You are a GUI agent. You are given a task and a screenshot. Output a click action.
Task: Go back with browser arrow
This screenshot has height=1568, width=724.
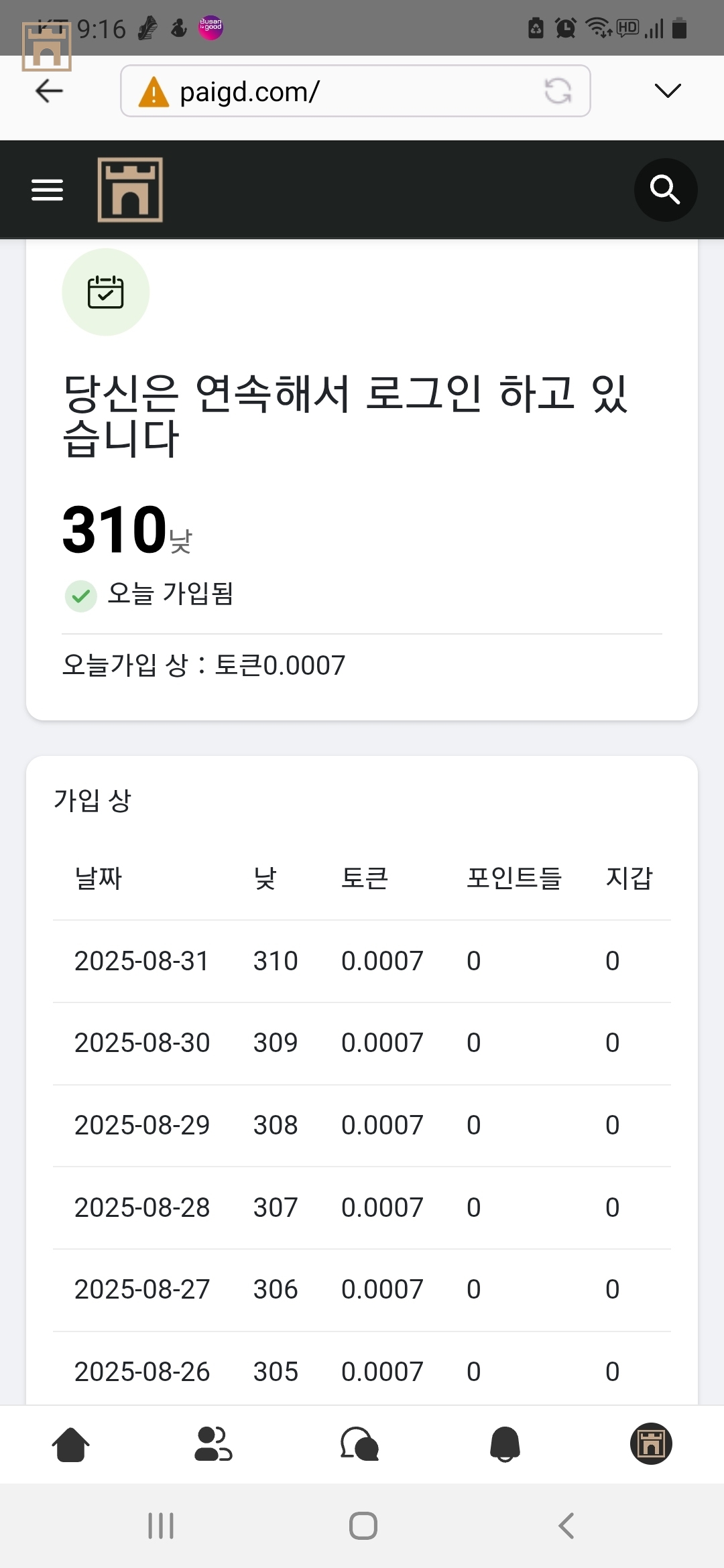coord(49,90)
